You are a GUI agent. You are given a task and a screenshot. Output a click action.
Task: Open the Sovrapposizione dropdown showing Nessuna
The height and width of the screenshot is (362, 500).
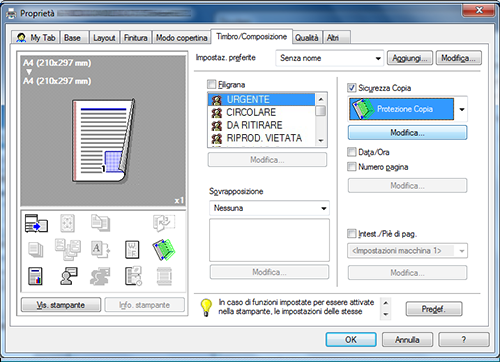(x=269, y=208)
